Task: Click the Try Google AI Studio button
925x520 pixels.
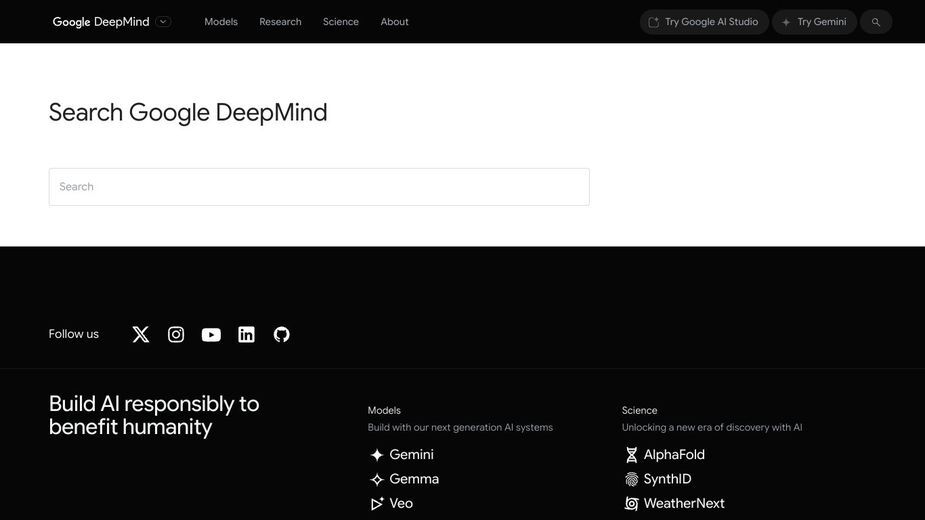Action: pos(704,22)
